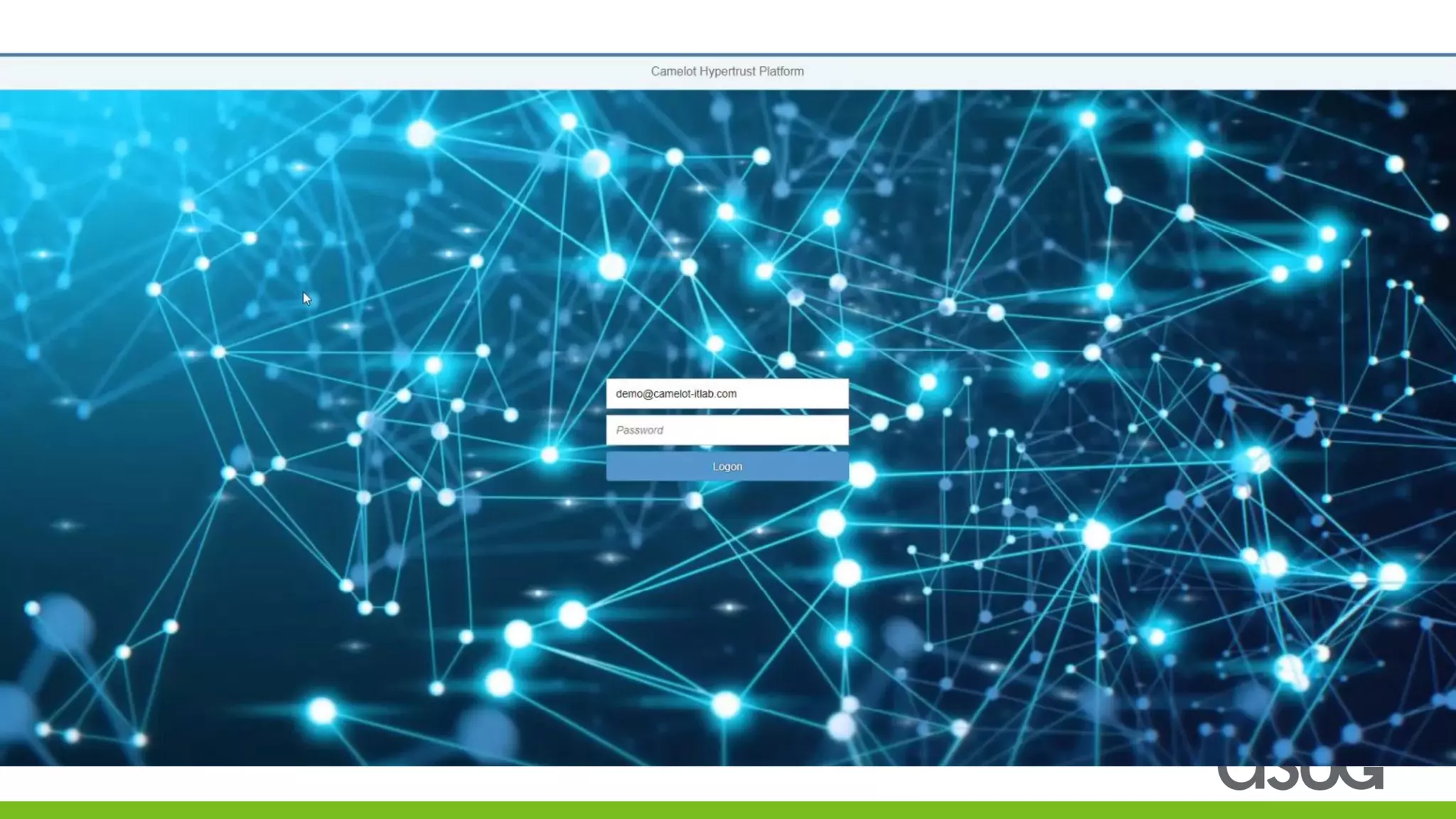Click the Camelot Hypertrust Platform title
The image size is (1456, 819).
pyautogui.click(x=727, y=71)
